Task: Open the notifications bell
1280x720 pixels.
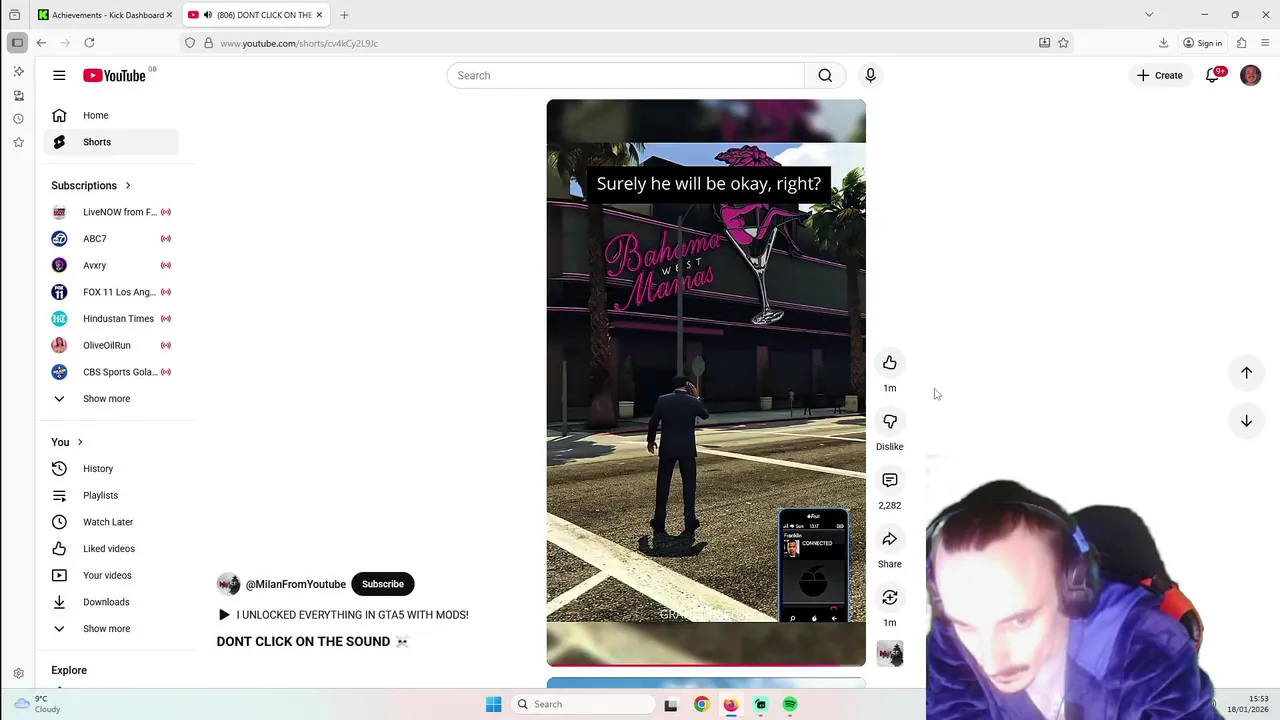Action: point(1213,75)
